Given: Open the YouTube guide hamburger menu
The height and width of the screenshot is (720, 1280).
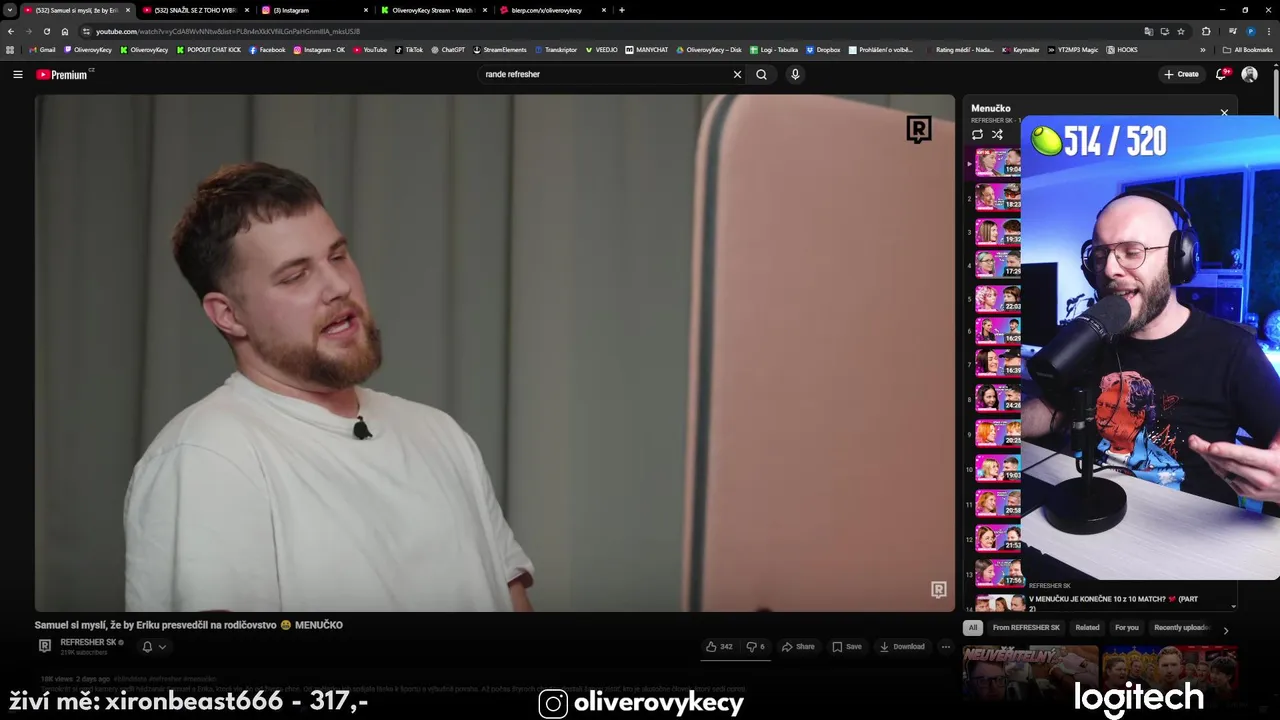Looking at the screenshot, I should [x=17, y=74].
